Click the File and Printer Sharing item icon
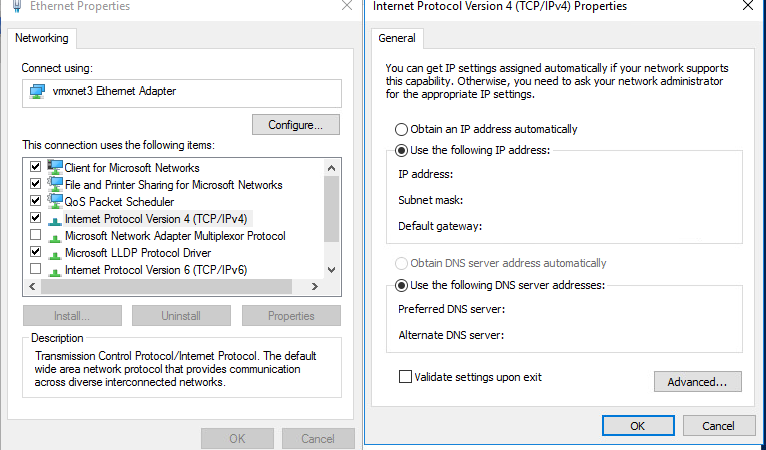The width and height of the screenshot is (766, 450). click(55, 184)
